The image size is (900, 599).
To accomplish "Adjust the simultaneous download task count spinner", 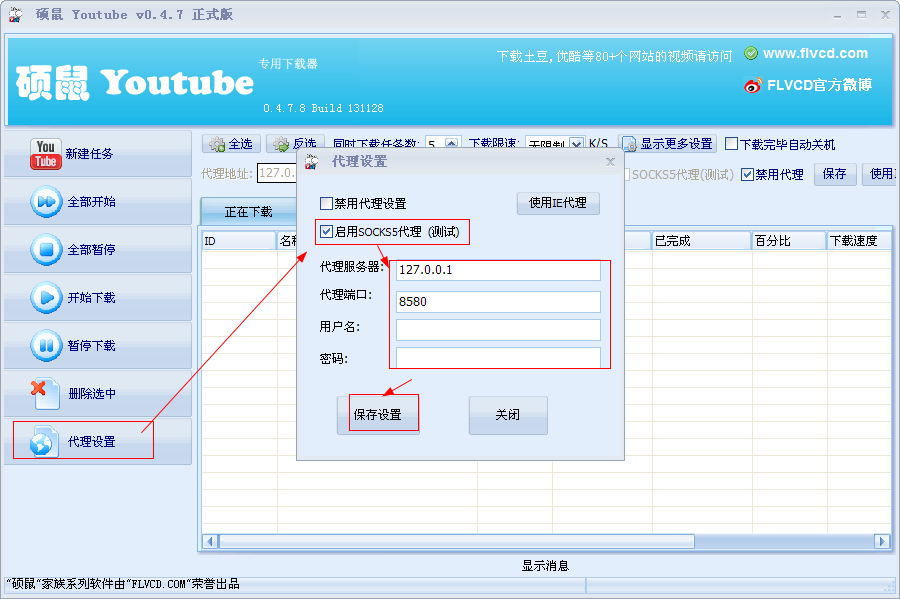I will point(451,144).
